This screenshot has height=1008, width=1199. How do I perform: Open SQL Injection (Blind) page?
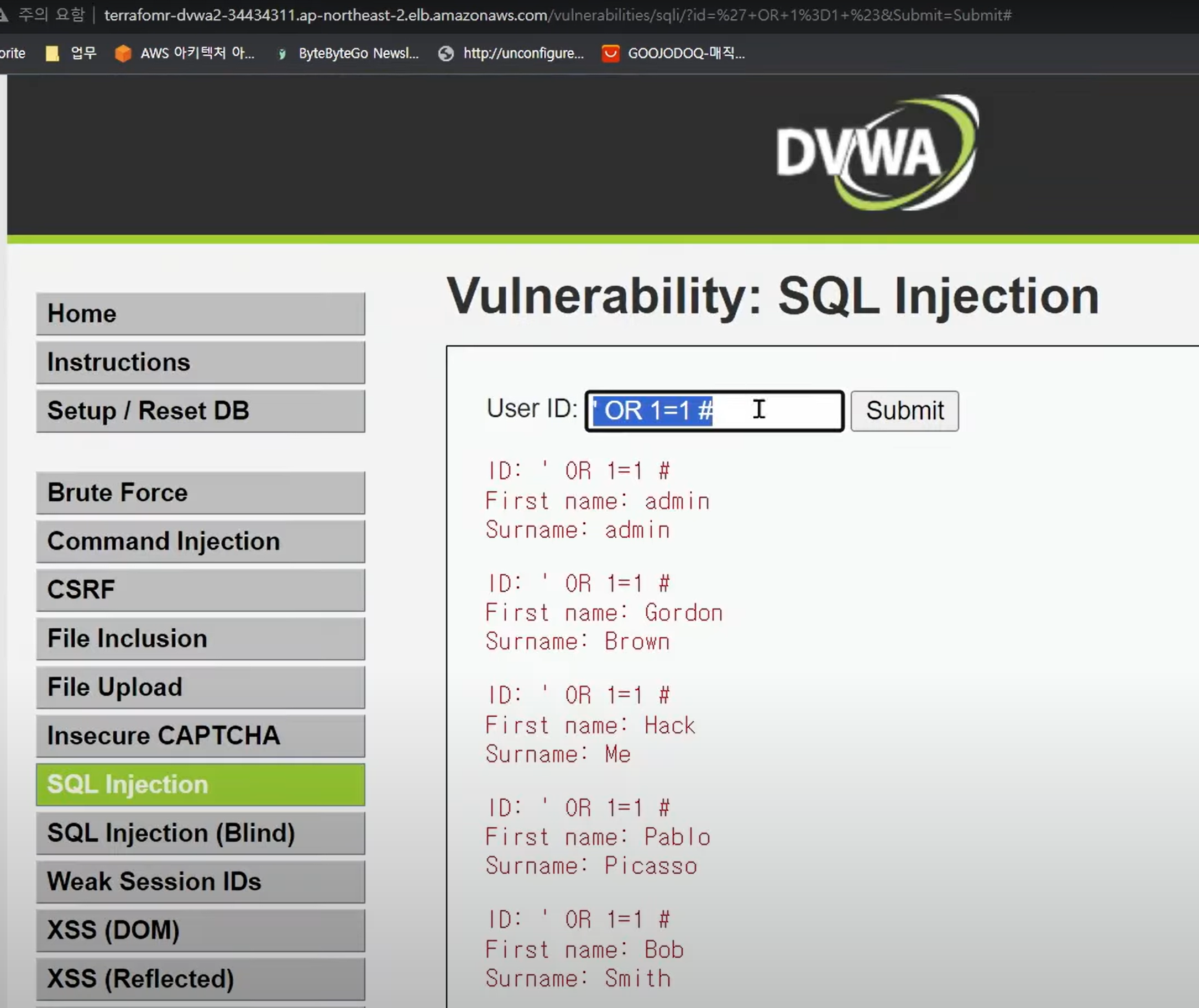pos(200,833)
